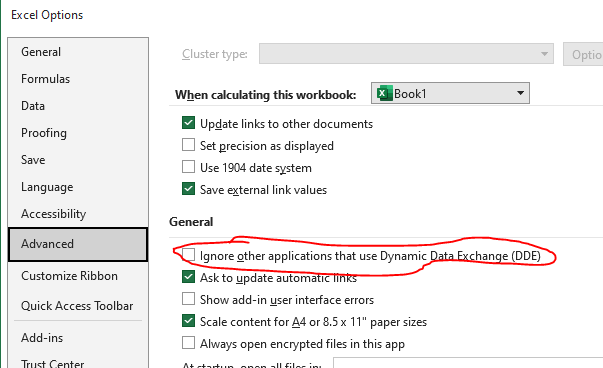The height and width of the screenshot is (368, 603).
Task: Uncheck Update links to other documents
Action: 188,123
